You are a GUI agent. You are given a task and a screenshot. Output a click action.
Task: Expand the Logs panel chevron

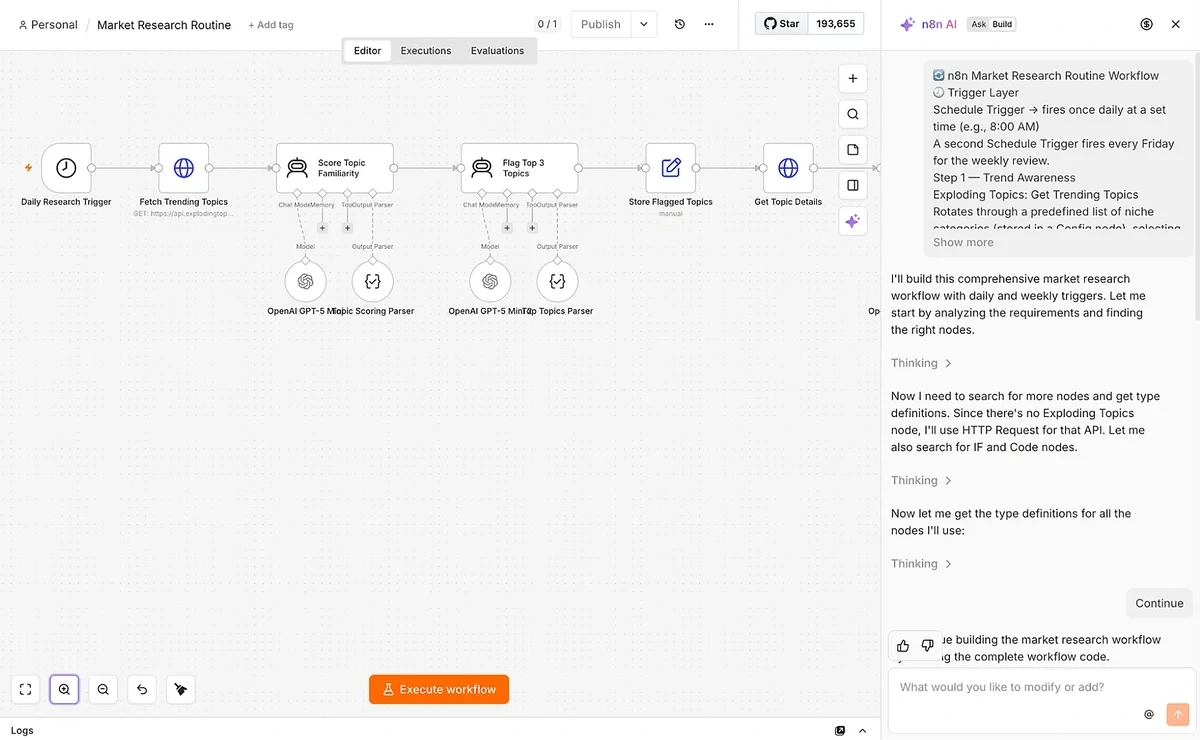[863, 731]
